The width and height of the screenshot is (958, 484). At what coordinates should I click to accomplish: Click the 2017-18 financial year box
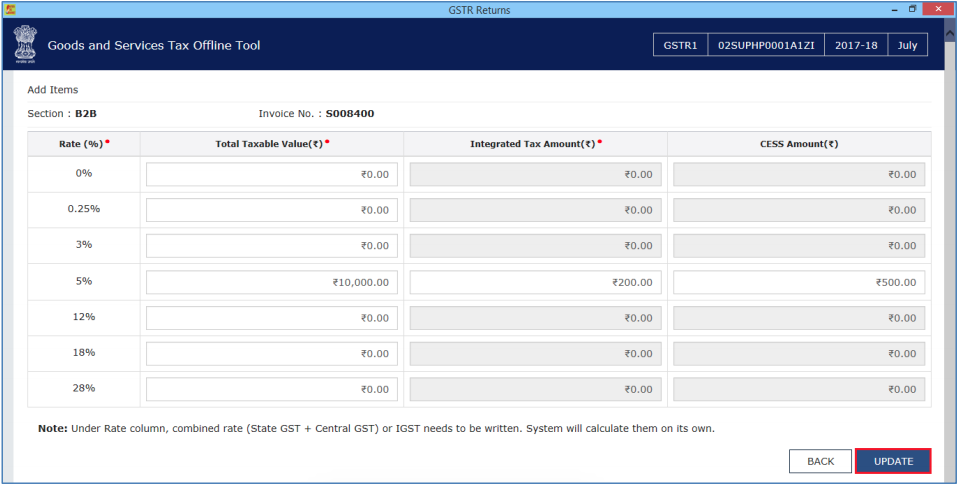856,45
